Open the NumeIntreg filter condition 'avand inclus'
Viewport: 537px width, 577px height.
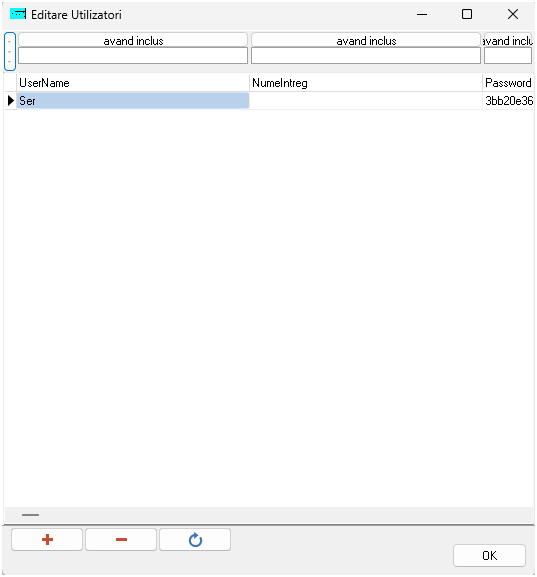coord(366,40)
